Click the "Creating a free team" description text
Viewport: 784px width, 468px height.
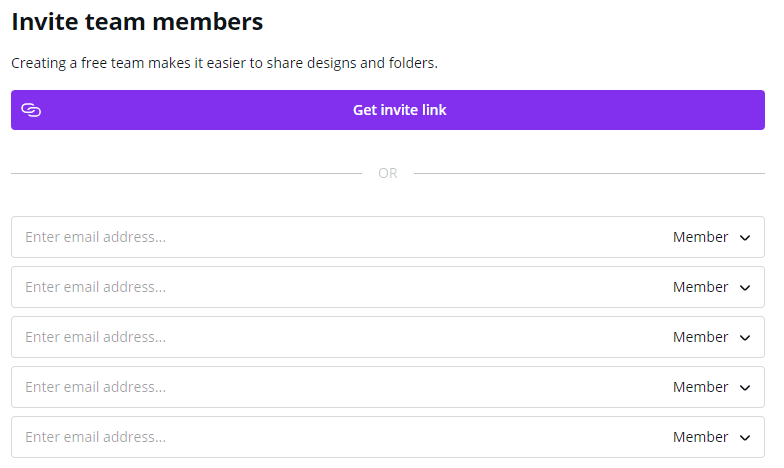(224, 63)
